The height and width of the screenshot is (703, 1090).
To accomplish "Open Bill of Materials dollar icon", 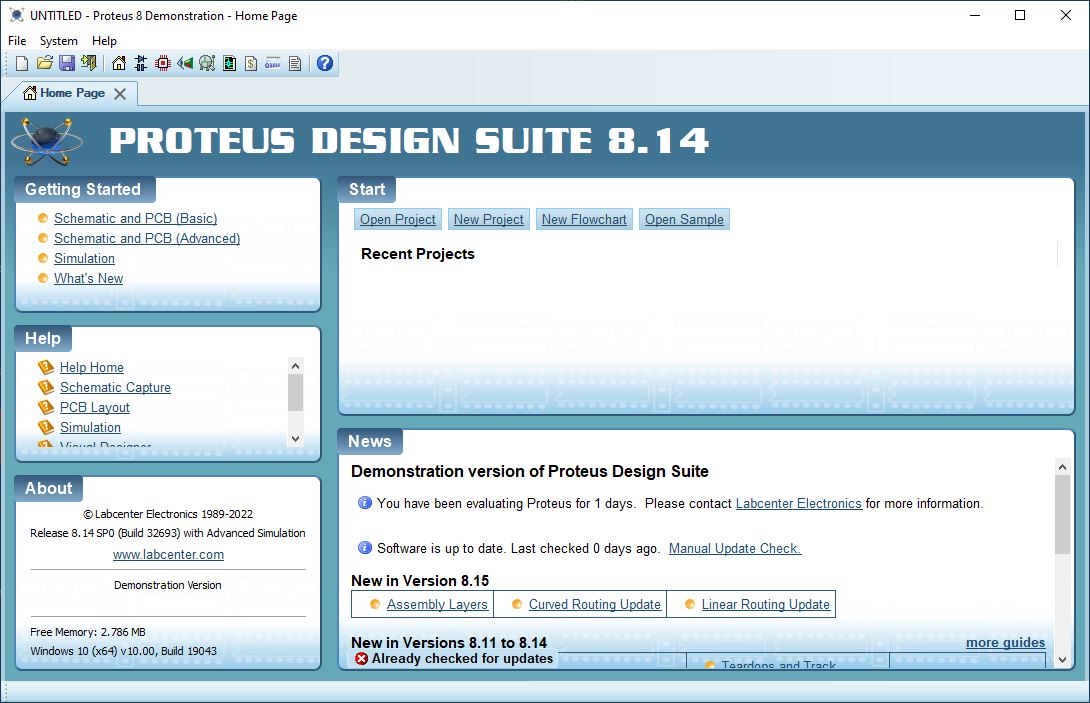I will 251,64.
